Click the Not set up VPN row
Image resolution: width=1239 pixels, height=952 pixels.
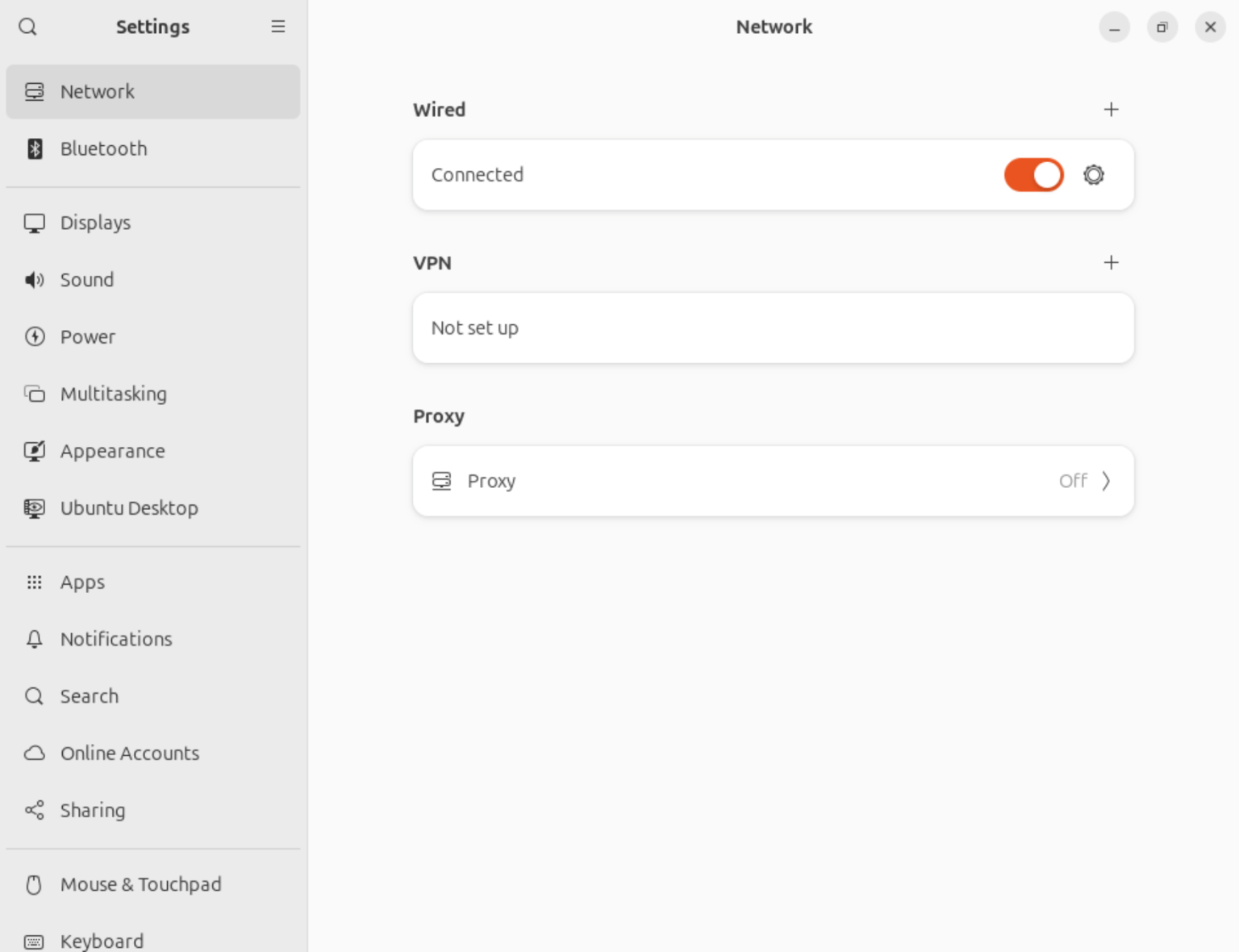coord(773,328)
